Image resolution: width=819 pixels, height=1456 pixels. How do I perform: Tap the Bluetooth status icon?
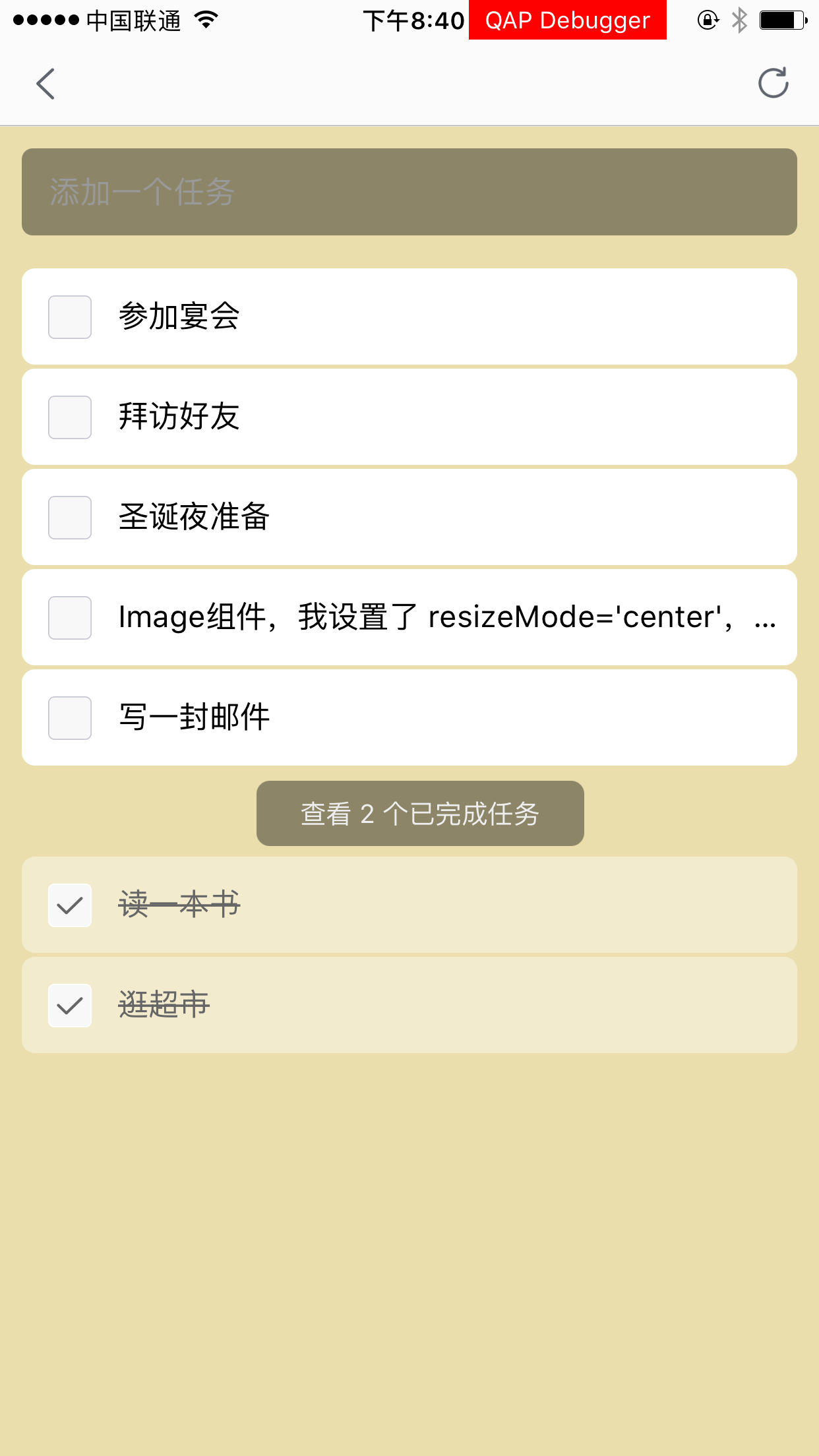point(739,20)
